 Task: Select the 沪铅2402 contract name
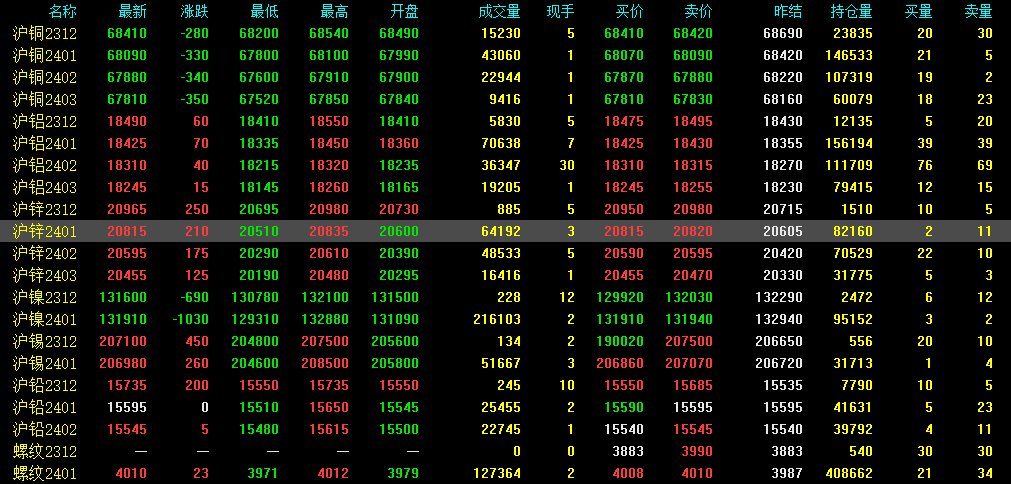pos(45,429)
